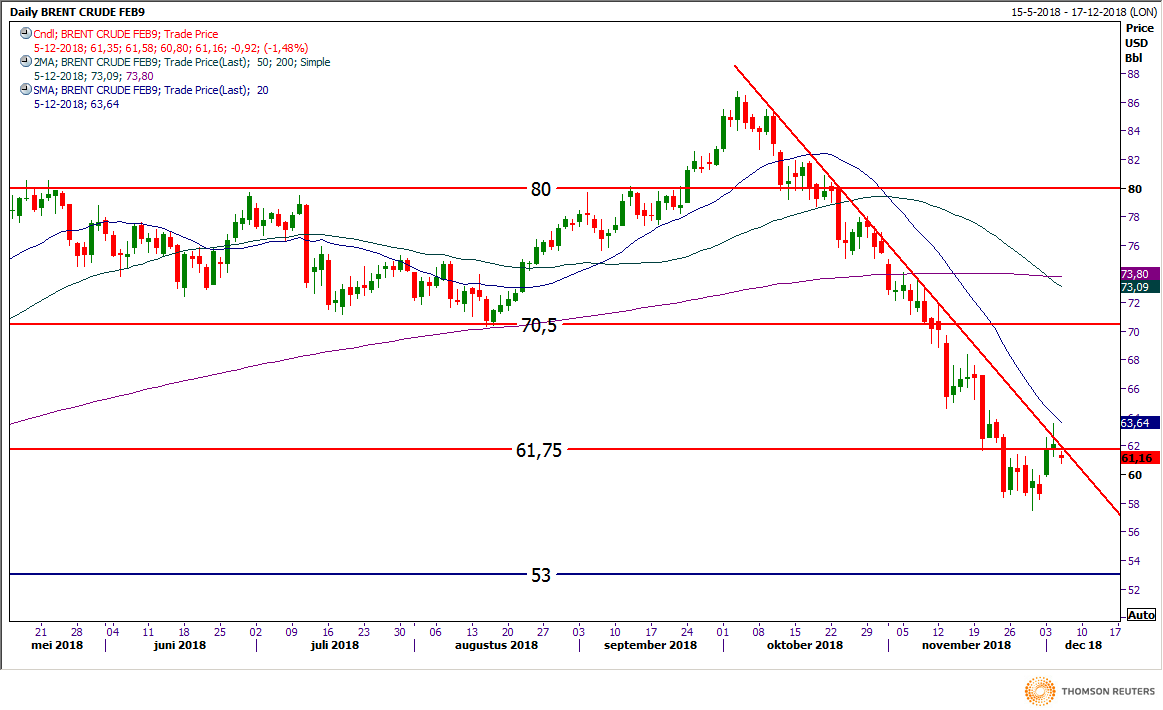Click the oktober 2018 label on time axis
This screenshot has height=710, width=1163.
click(804, 645)
